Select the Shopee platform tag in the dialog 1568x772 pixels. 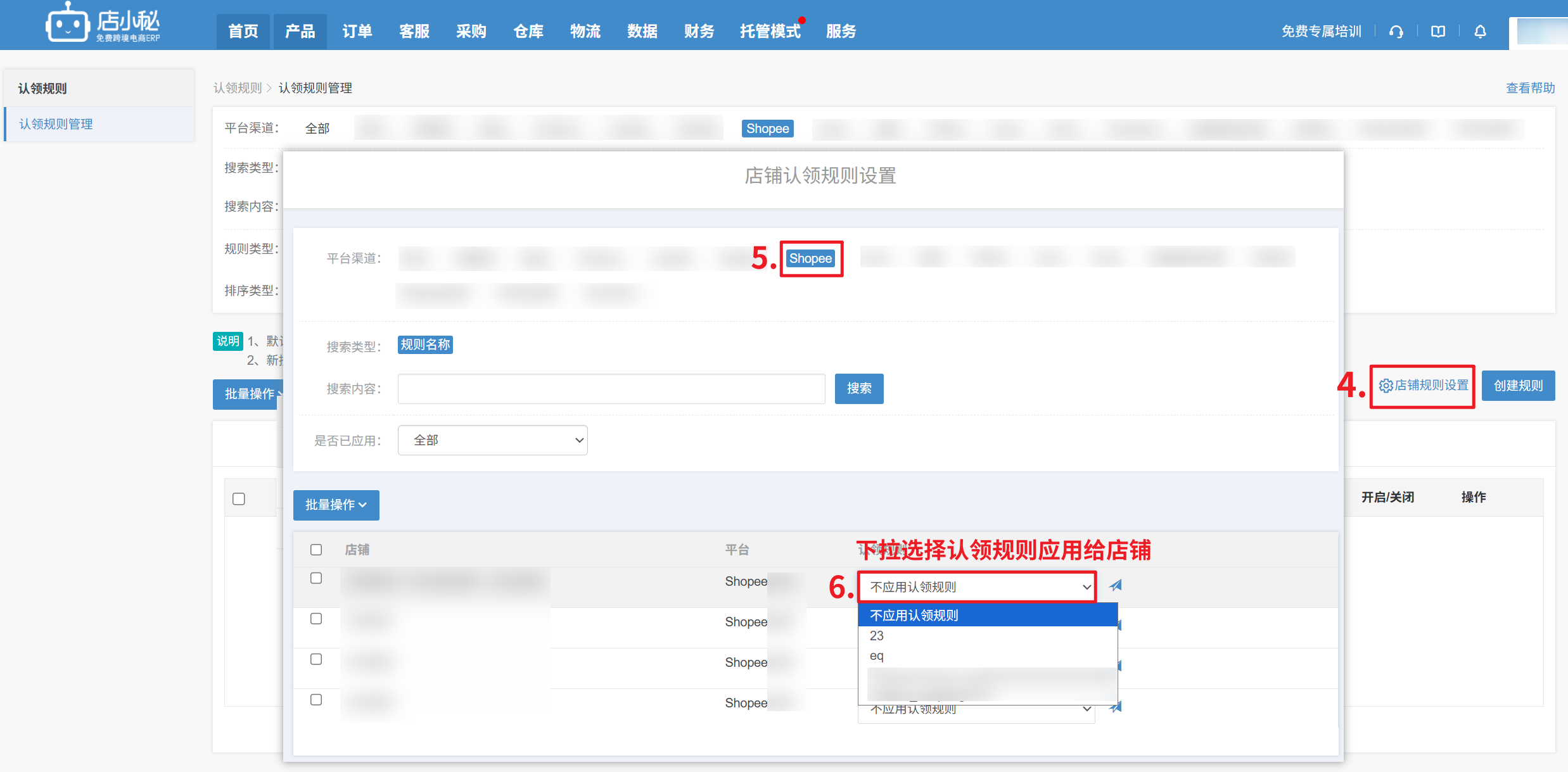click(810, 258)
